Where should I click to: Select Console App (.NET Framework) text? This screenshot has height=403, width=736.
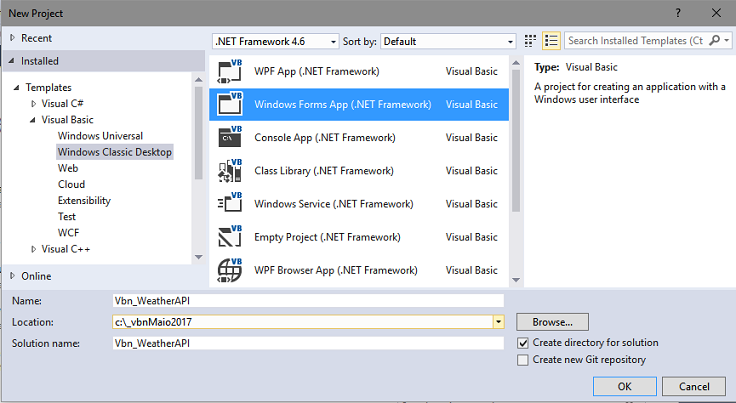click(325, 137)
